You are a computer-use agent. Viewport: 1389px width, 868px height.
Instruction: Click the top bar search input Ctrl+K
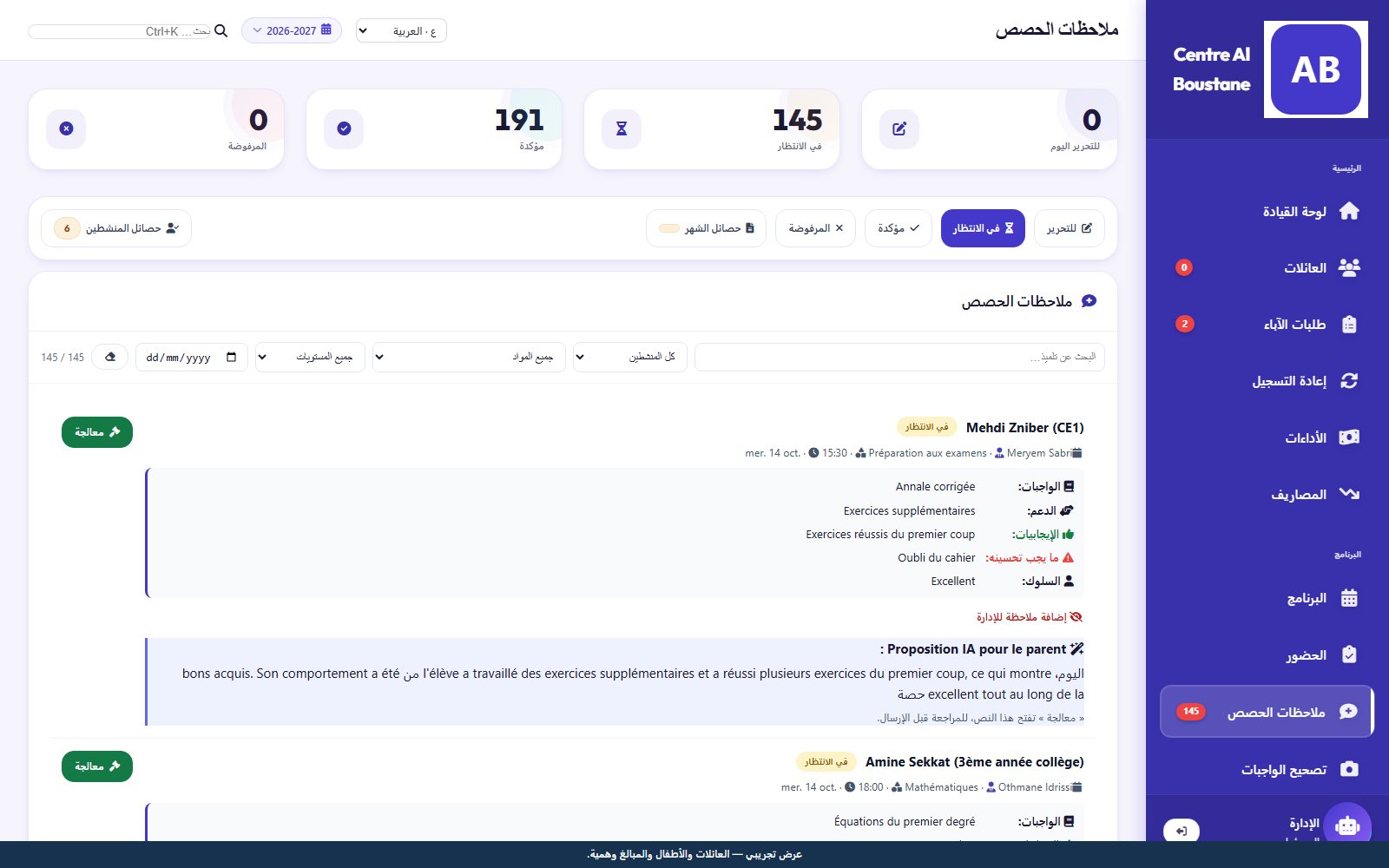(x=119, y=31)
